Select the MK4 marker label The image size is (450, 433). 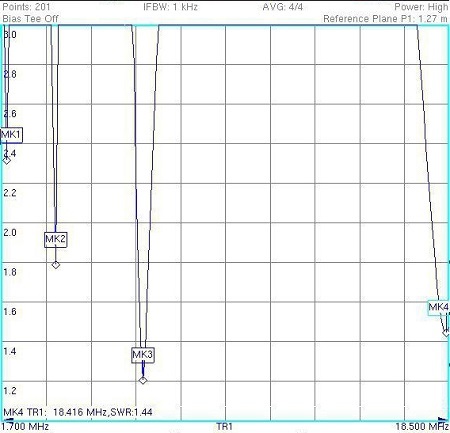tap(438, 307)
